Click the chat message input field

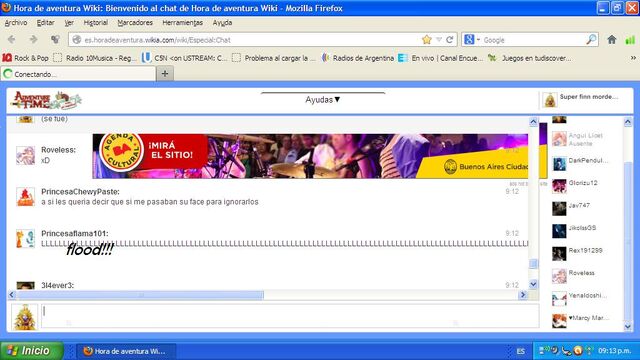(x=290, y=316)
